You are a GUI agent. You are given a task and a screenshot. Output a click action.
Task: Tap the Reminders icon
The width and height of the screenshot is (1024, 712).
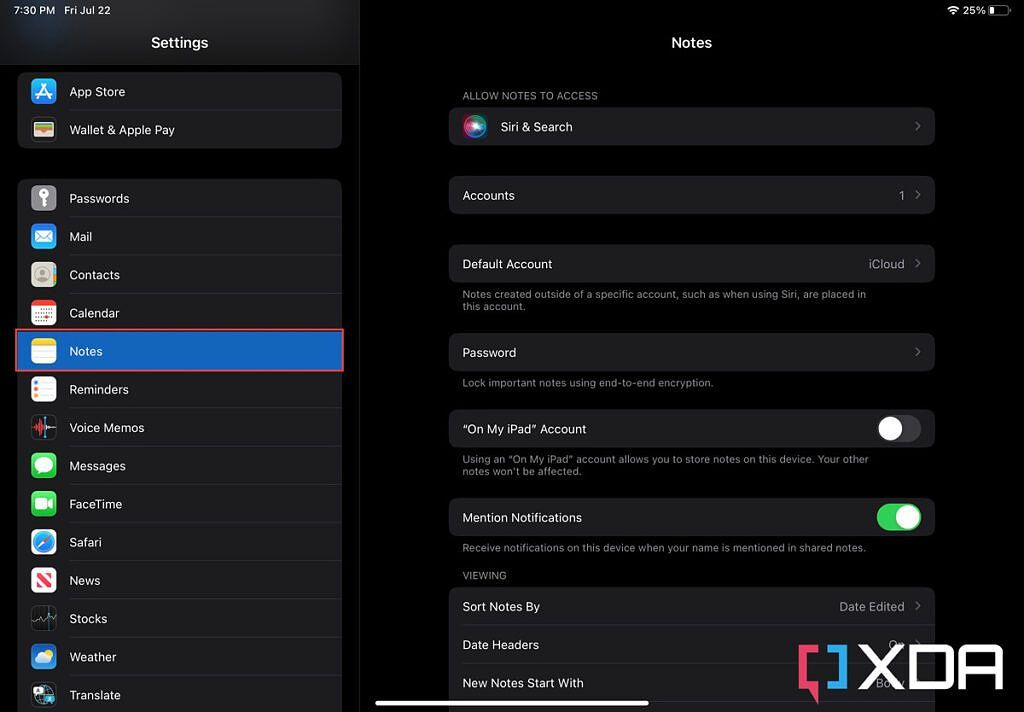pos(44,389)
